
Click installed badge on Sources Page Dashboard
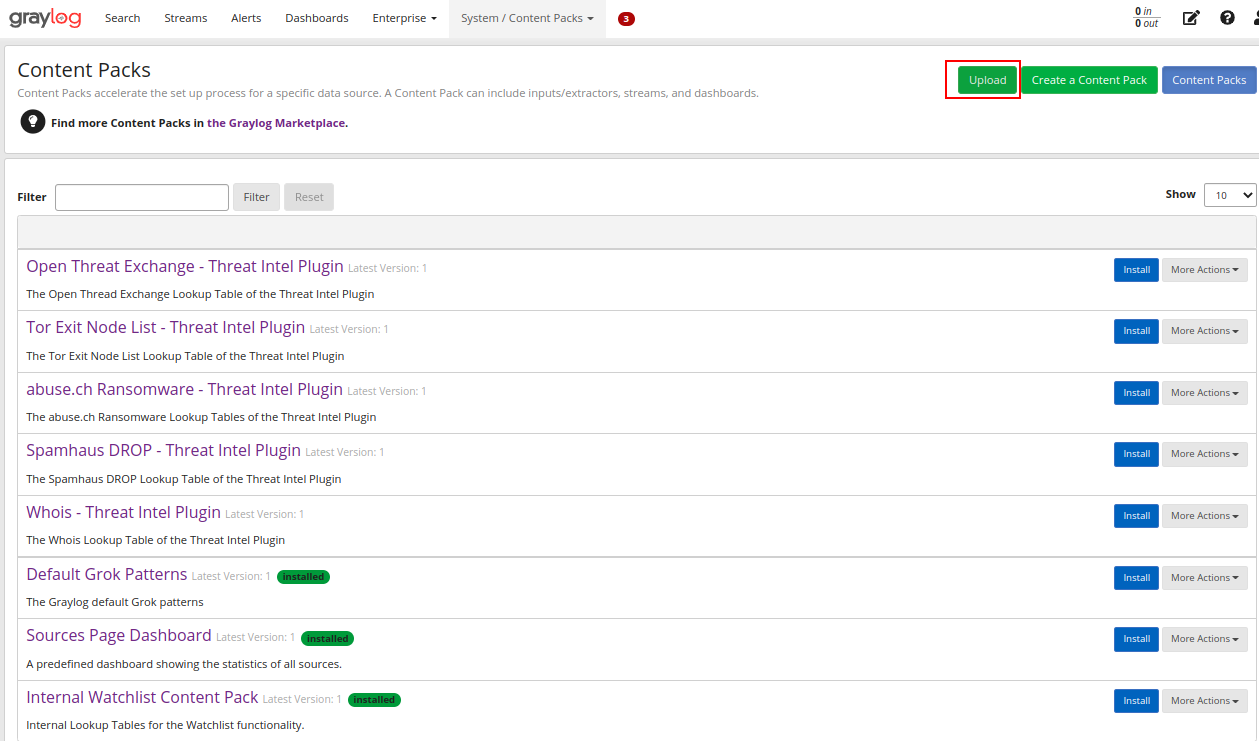click(327, 638)
